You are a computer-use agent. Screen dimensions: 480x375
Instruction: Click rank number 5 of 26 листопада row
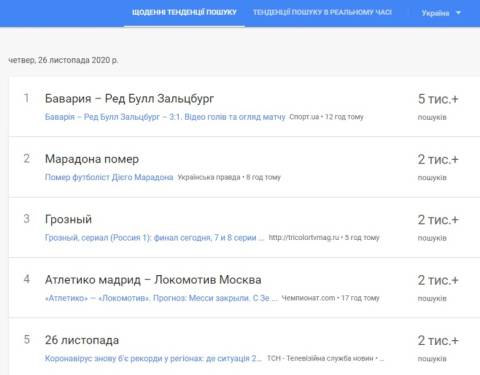coord(27,340)
